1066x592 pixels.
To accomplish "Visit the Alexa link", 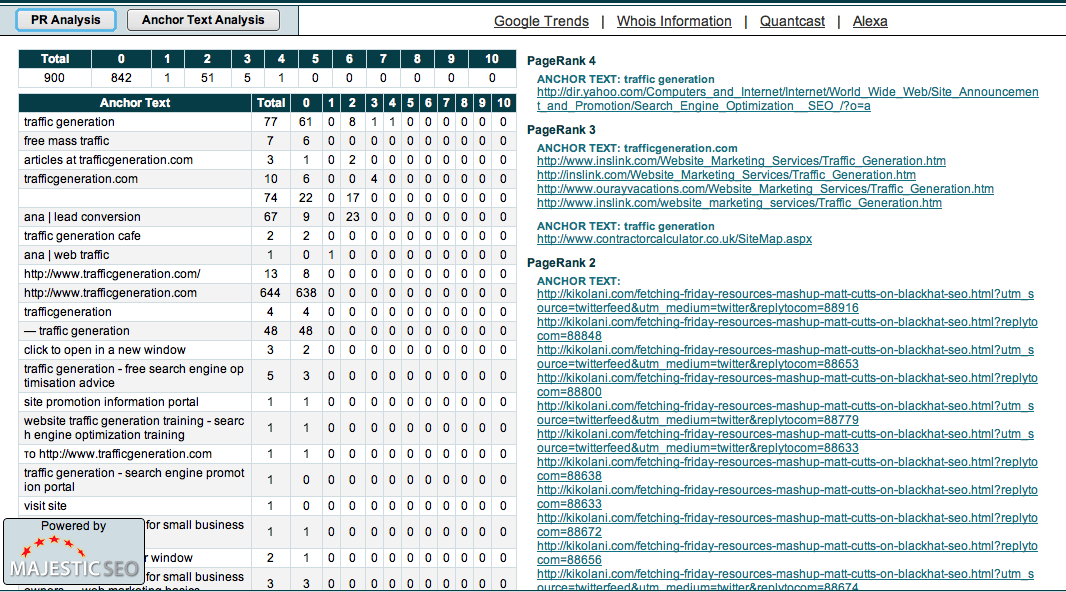I will [x=870, y=21].
